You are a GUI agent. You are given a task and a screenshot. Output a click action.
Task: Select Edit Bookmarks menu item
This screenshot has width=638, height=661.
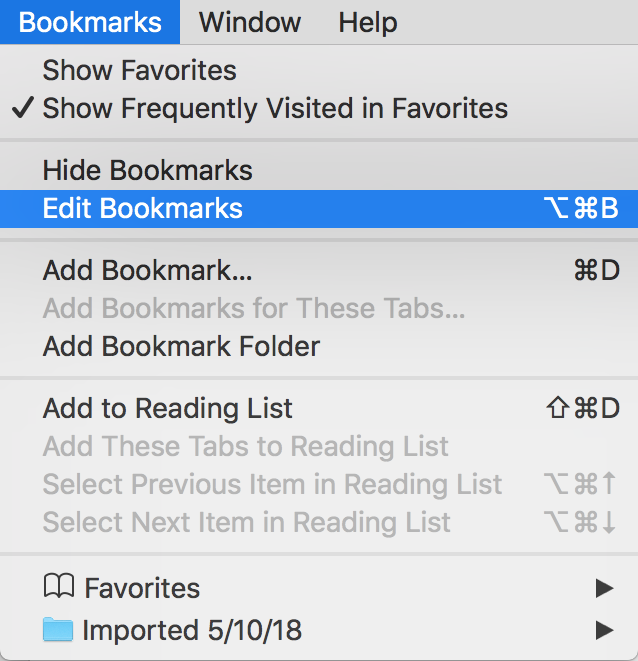click(x=143, y=209)
